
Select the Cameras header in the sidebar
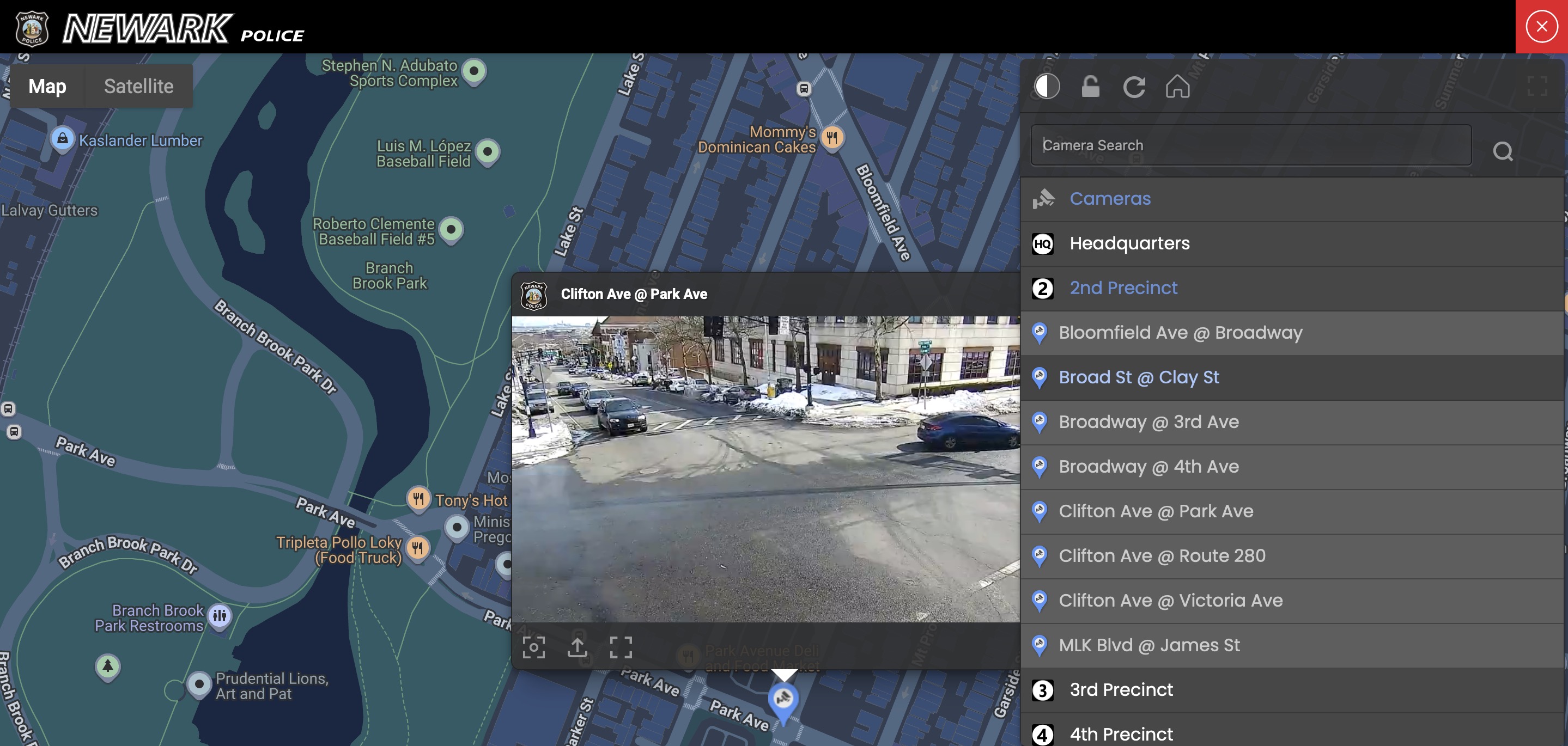[x=1110, y=198]
